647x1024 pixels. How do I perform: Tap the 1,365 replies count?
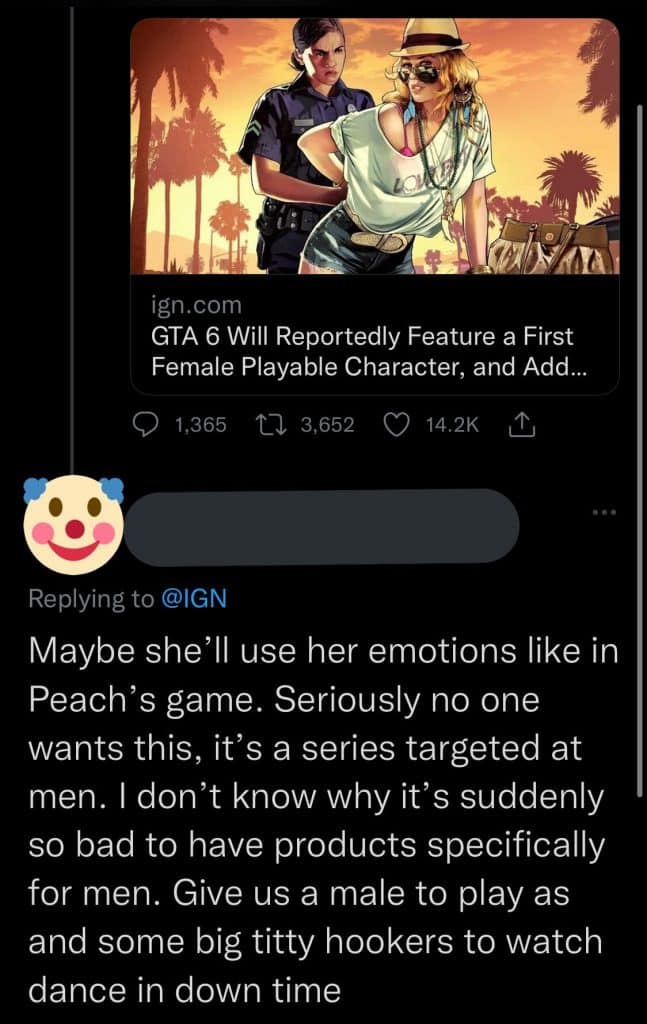201,425
